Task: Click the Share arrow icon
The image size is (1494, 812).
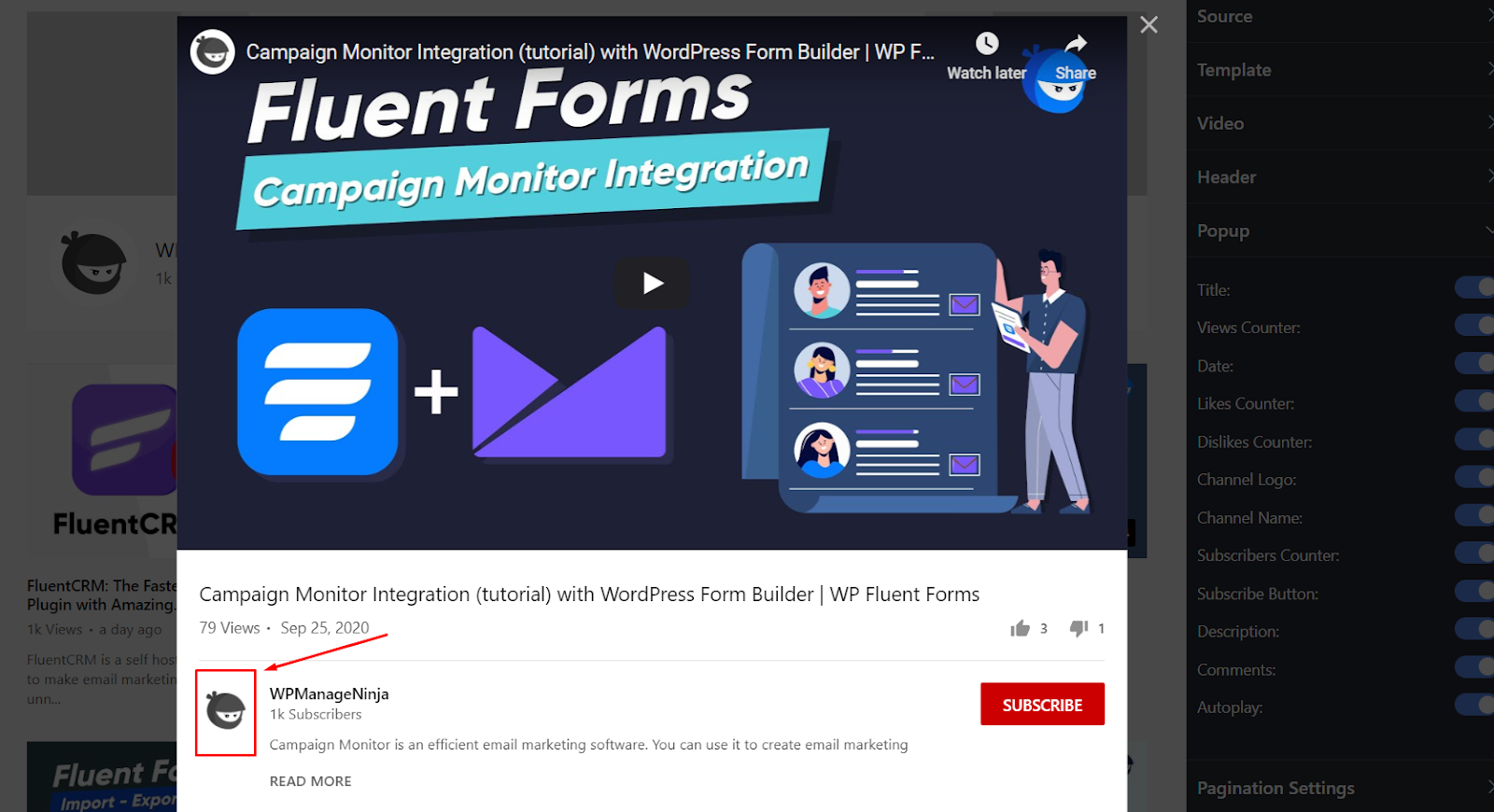Action: (x=1076, y=44)
